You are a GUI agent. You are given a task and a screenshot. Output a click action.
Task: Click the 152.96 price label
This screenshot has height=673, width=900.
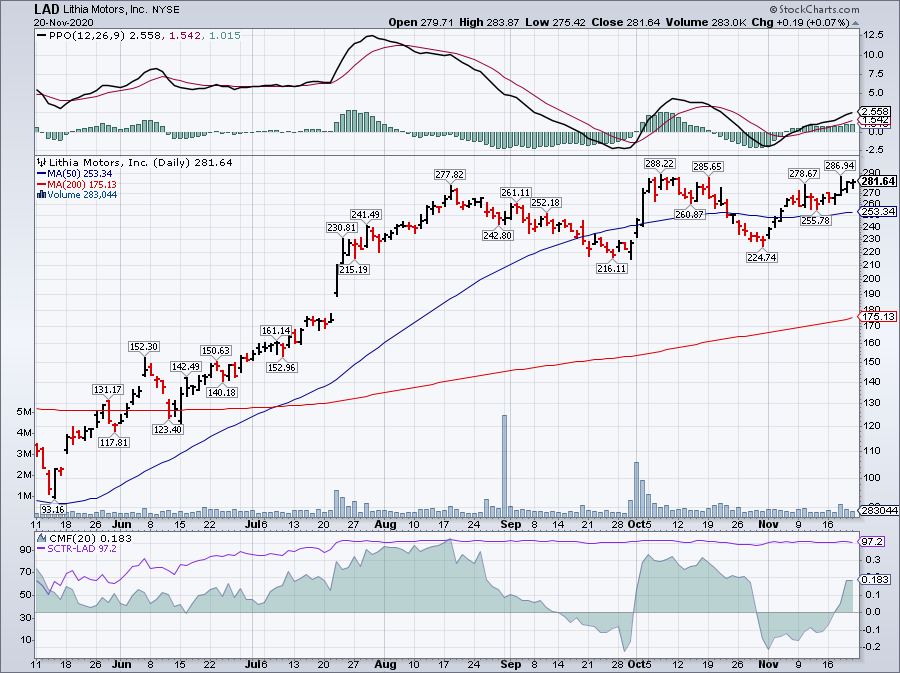coord(282,367)
